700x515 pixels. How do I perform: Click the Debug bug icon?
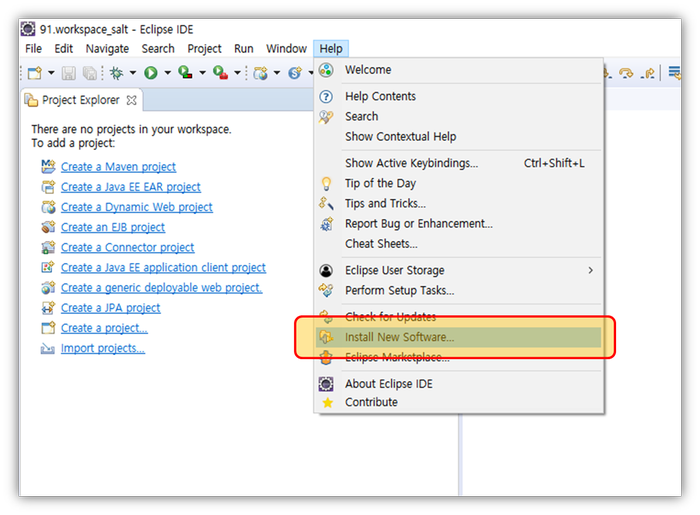click(x=117, y=73)
